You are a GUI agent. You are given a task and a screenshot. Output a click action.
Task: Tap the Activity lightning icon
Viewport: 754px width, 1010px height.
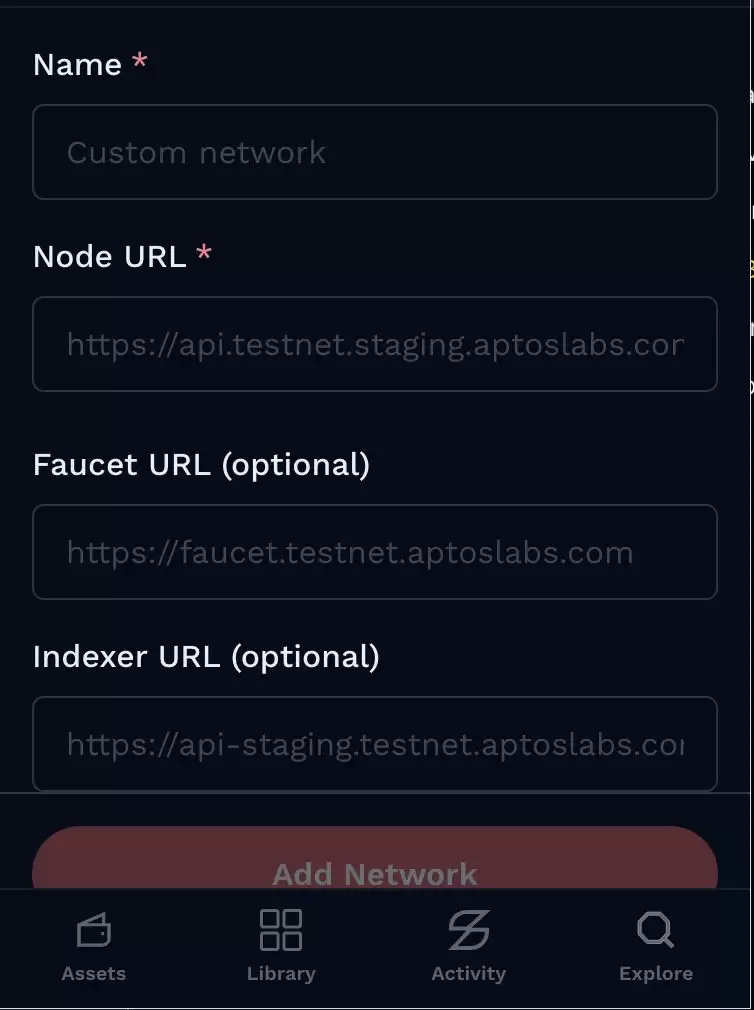click(468, 929)
